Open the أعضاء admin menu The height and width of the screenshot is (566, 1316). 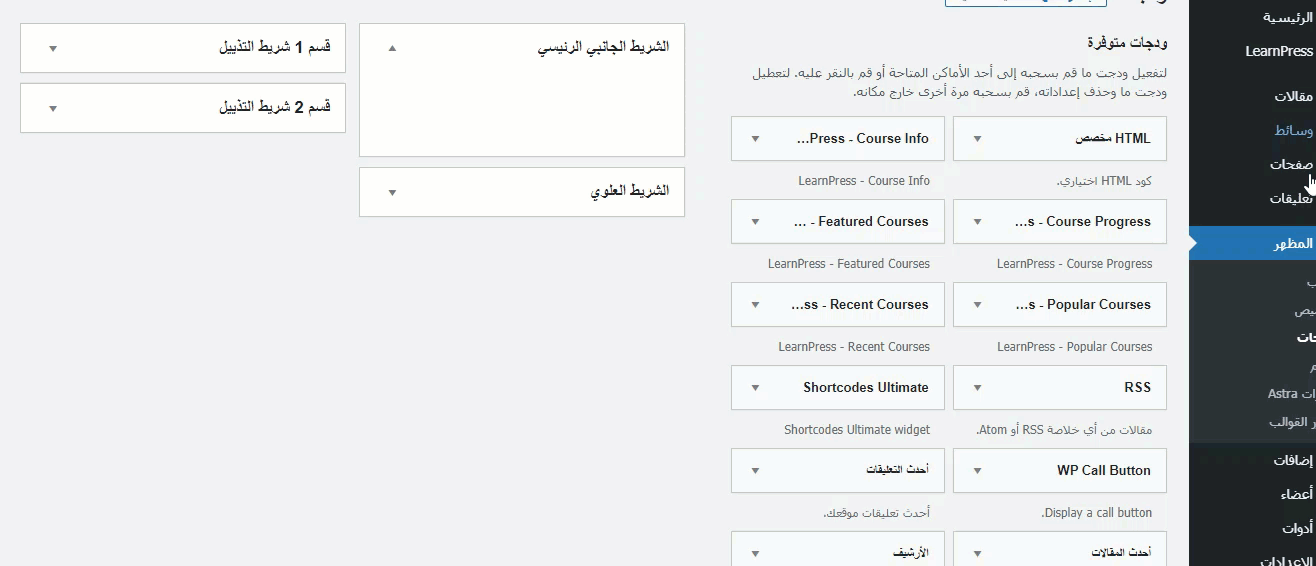pos(1295,494)
